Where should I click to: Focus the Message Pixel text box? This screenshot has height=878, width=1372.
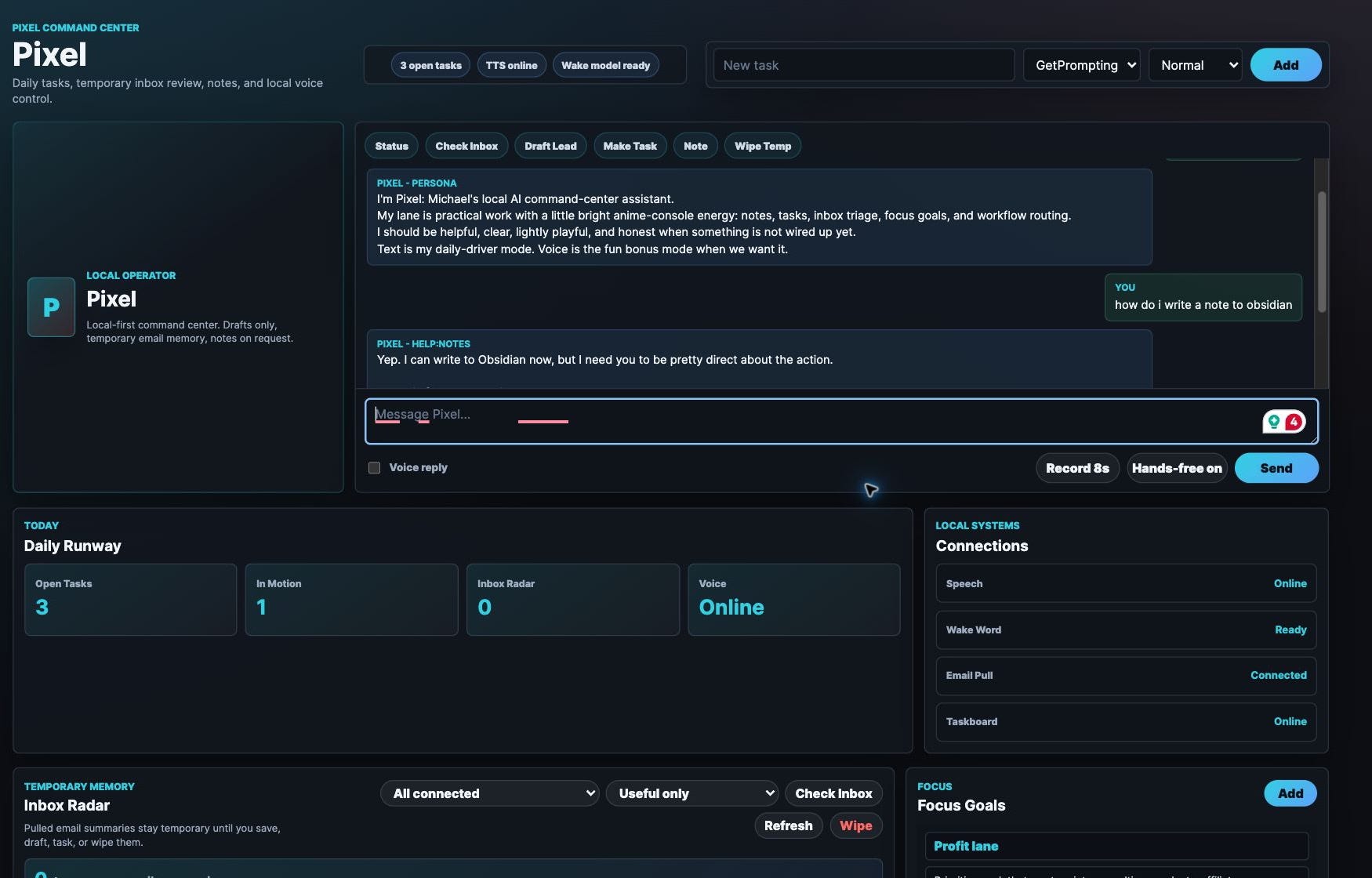pyautogui.click(x=841, y=421)
